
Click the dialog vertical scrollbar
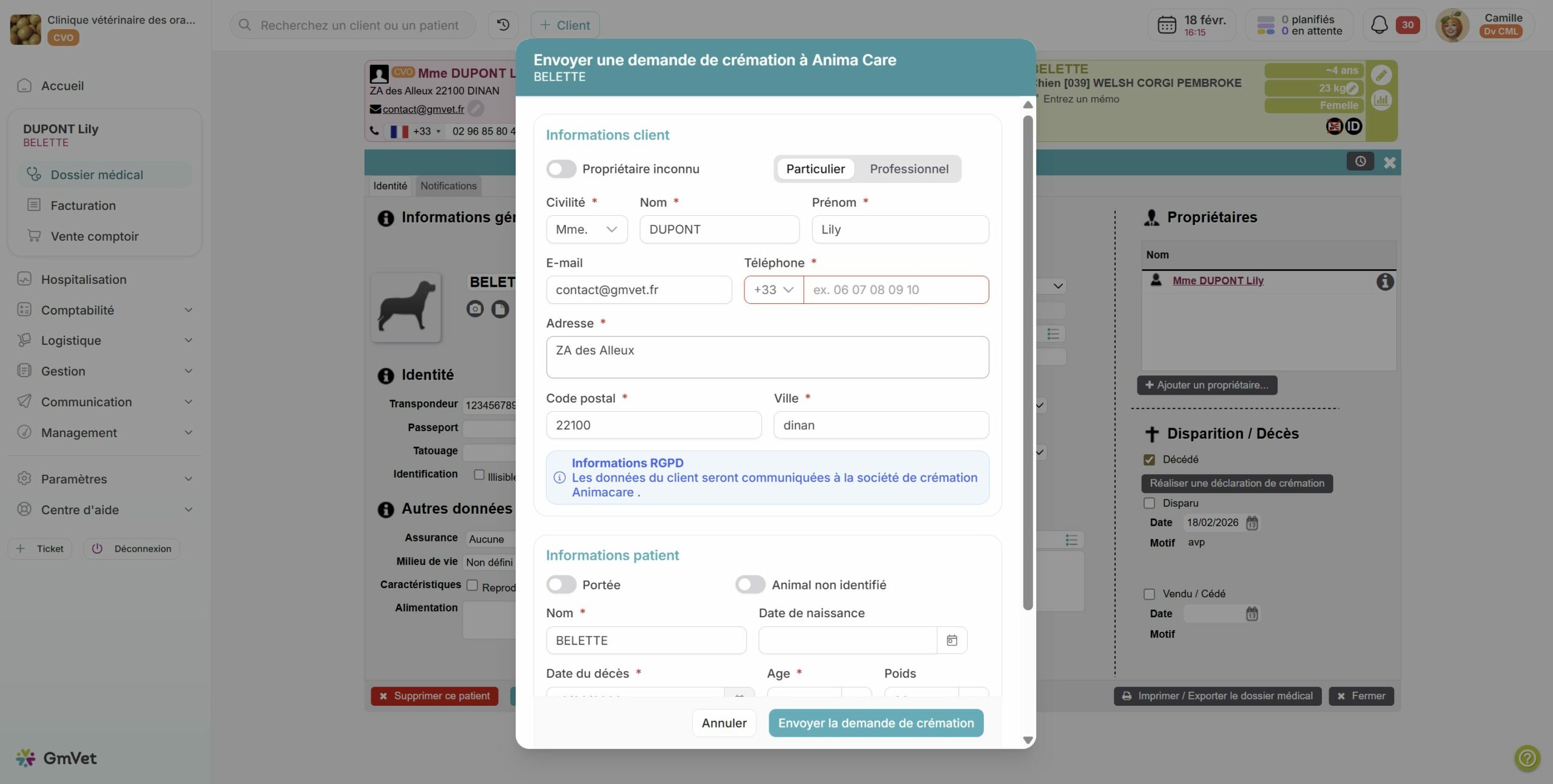tap(1027, 364)
